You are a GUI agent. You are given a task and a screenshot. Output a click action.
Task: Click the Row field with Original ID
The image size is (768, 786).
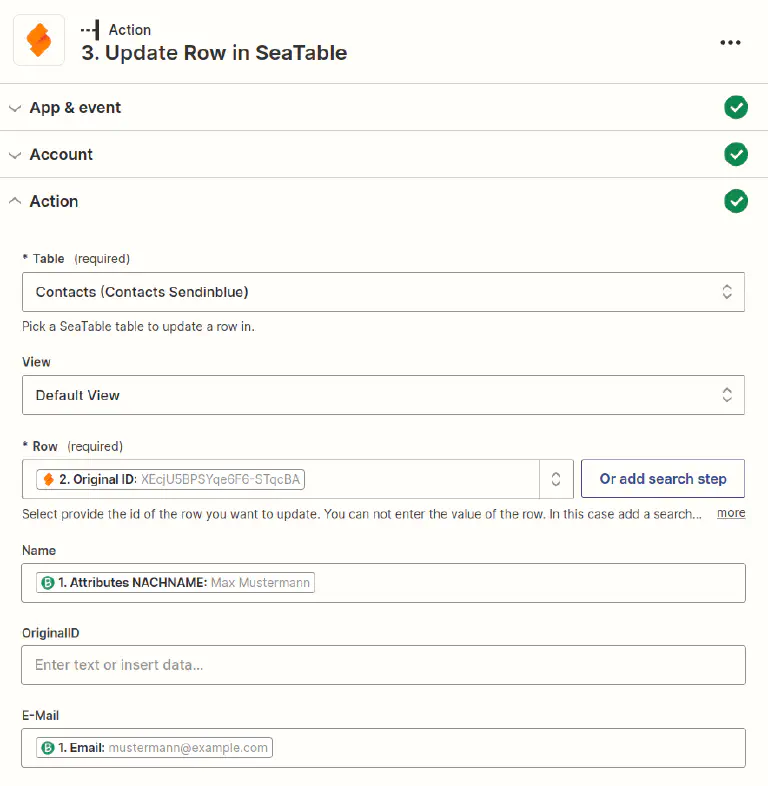click(420, 479)
